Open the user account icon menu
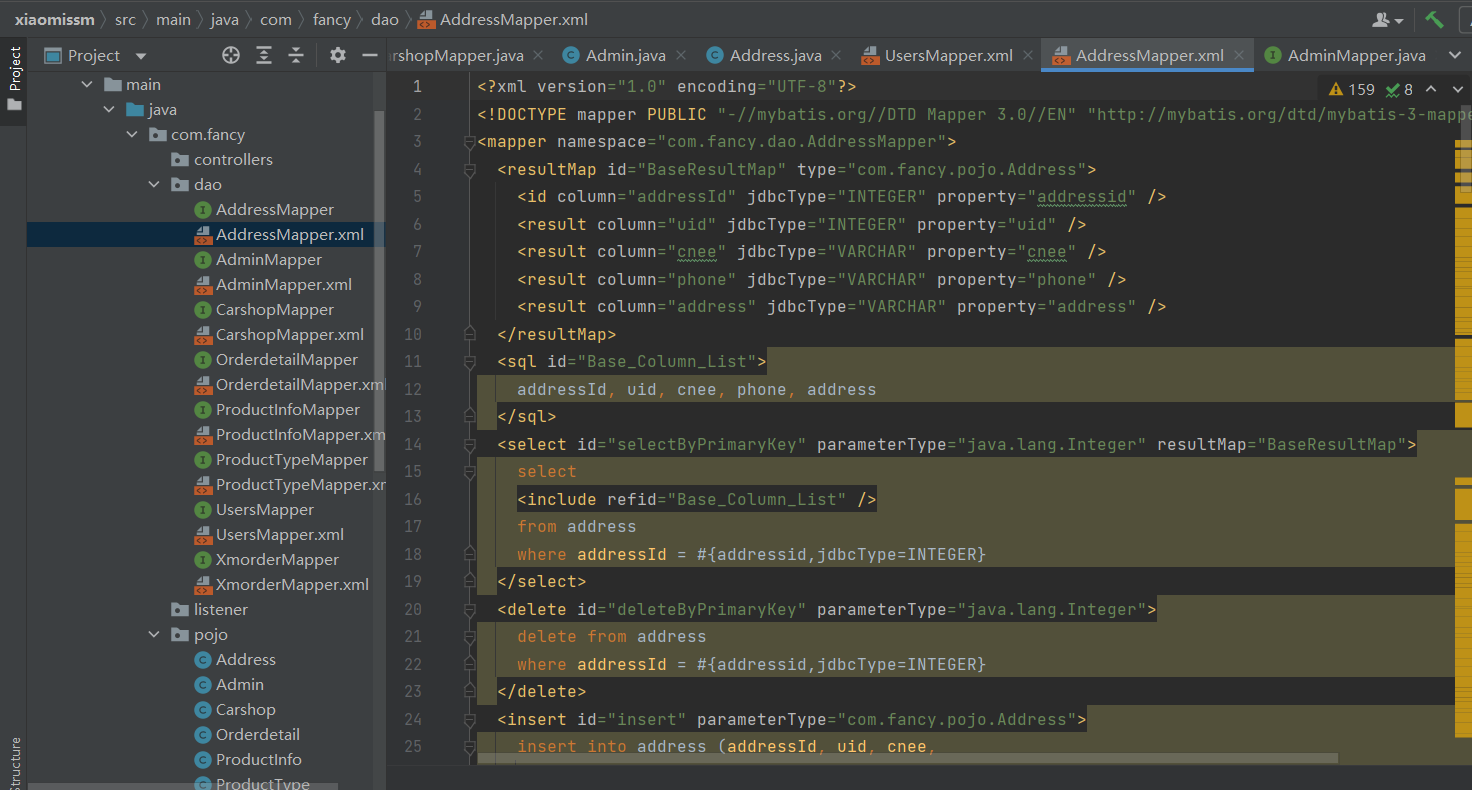 [1388, 19]
